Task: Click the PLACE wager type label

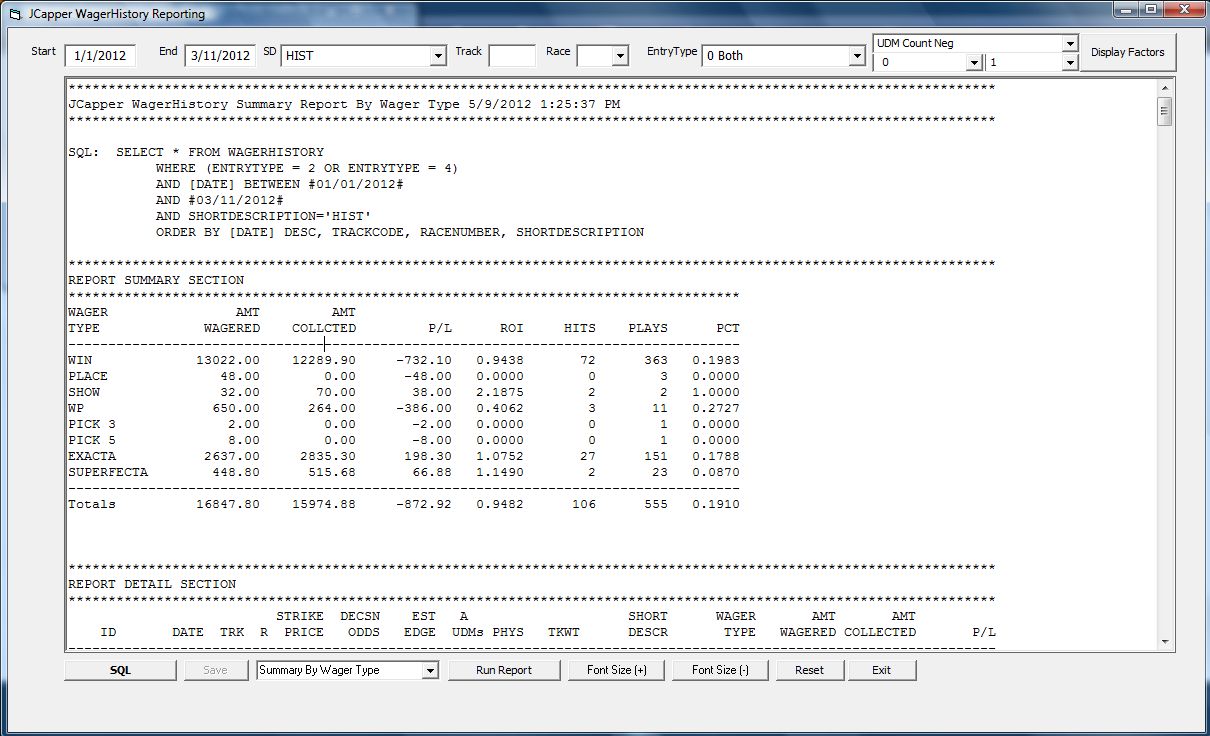Action: [88, 376]
